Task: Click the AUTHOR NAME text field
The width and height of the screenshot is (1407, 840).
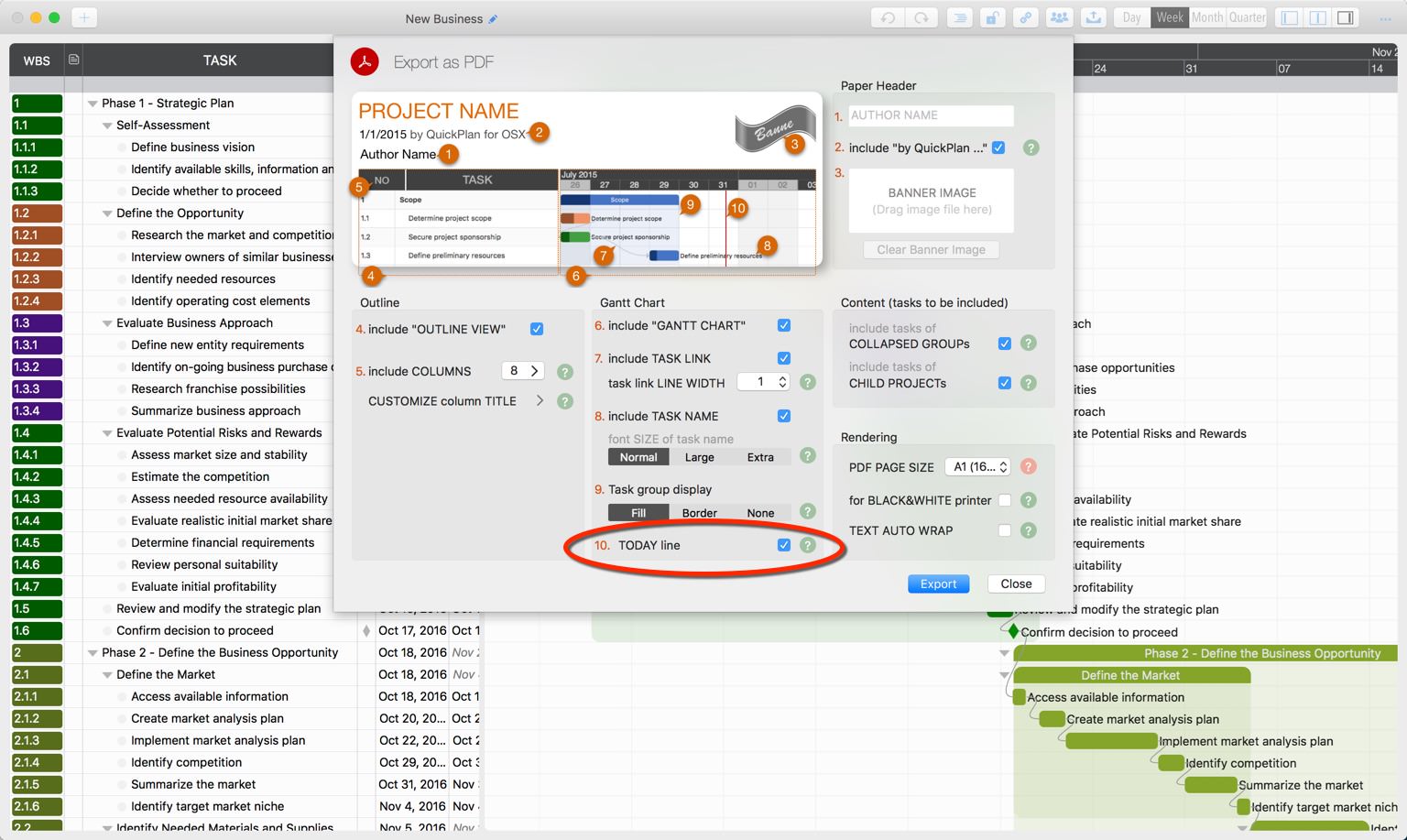Action: [931, 115]
